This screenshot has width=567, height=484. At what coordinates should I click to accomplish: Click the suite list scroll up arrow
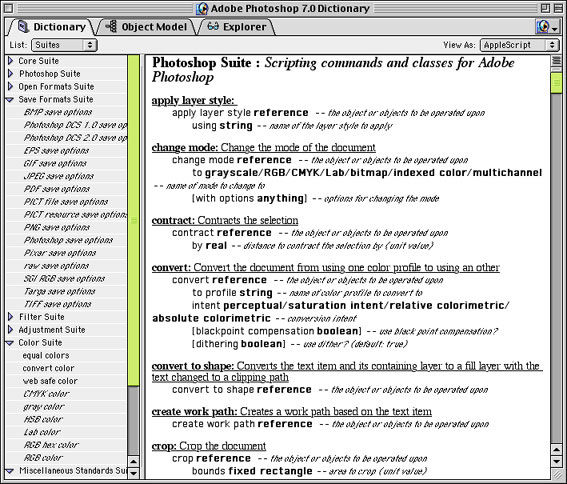(133, 462)
